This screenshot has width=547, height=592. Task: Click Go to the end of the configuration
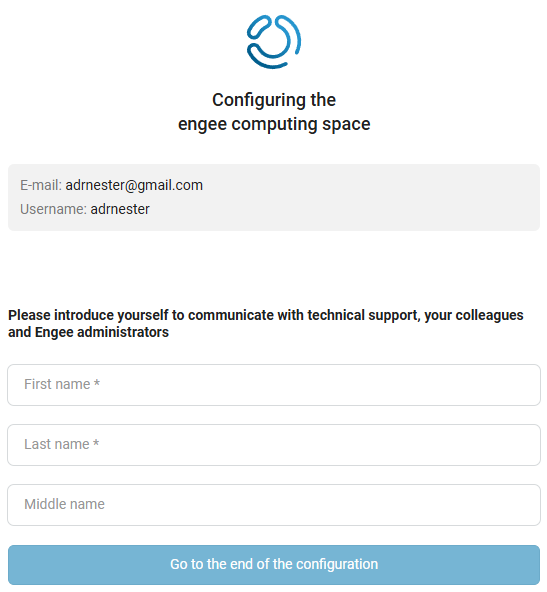[x=274, y=564]
